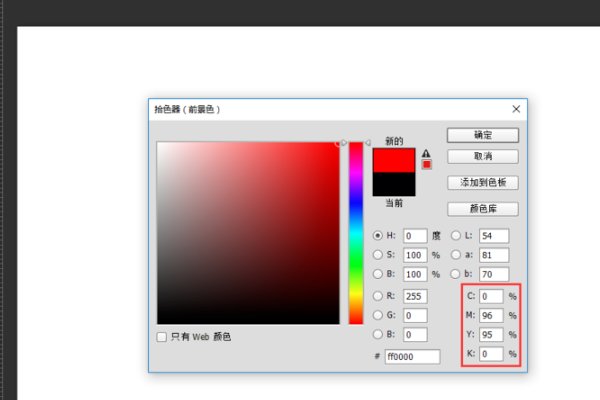Click the M input field showing 96
The width and height of the screenshot is (600, 400).
click(x=490, y=316)
